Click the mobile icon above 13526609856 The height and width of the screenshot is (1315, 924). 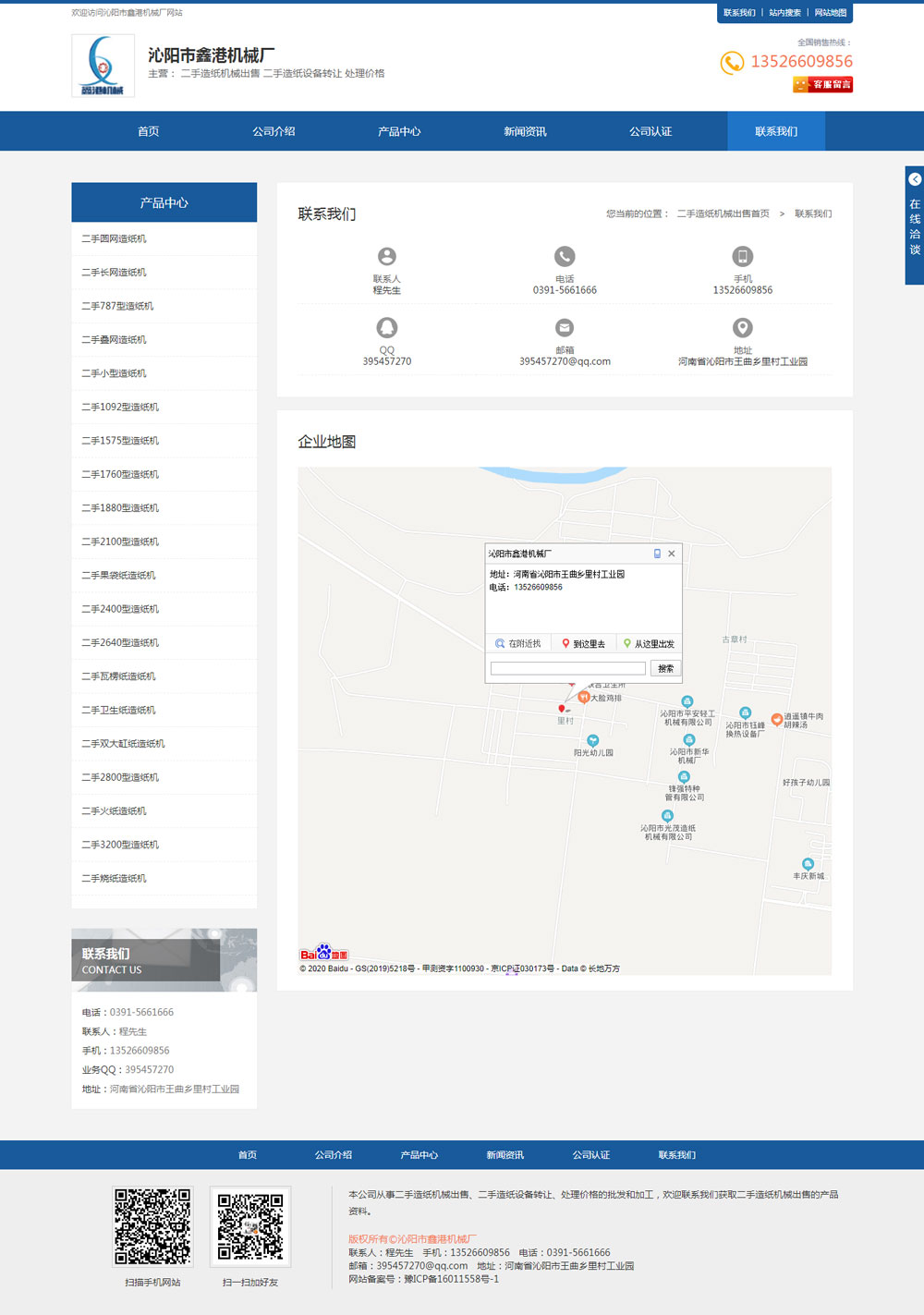pos(742,256)
